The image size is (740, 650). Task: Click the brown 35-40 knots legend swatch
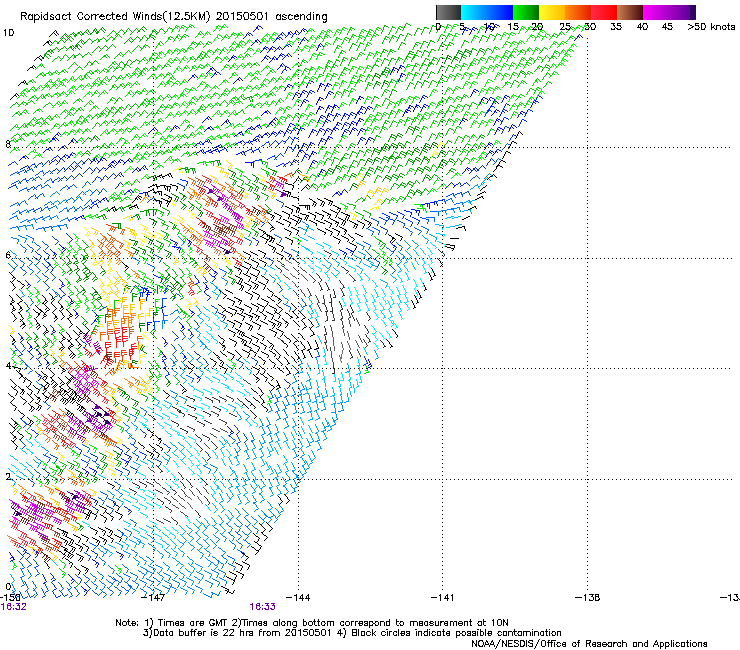tap(630, 12)
